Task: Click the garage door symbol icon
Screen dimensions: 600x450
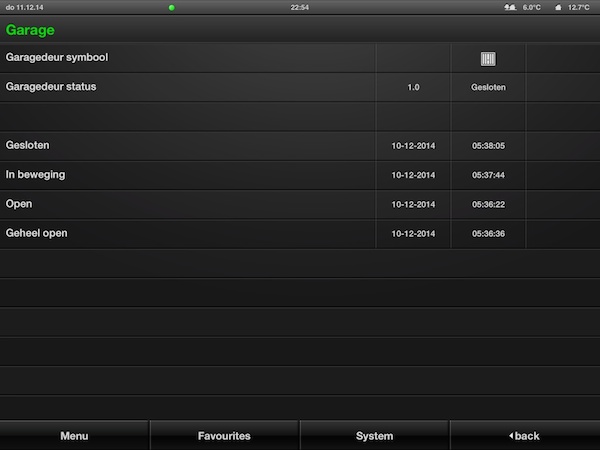Action: [488, 58]
